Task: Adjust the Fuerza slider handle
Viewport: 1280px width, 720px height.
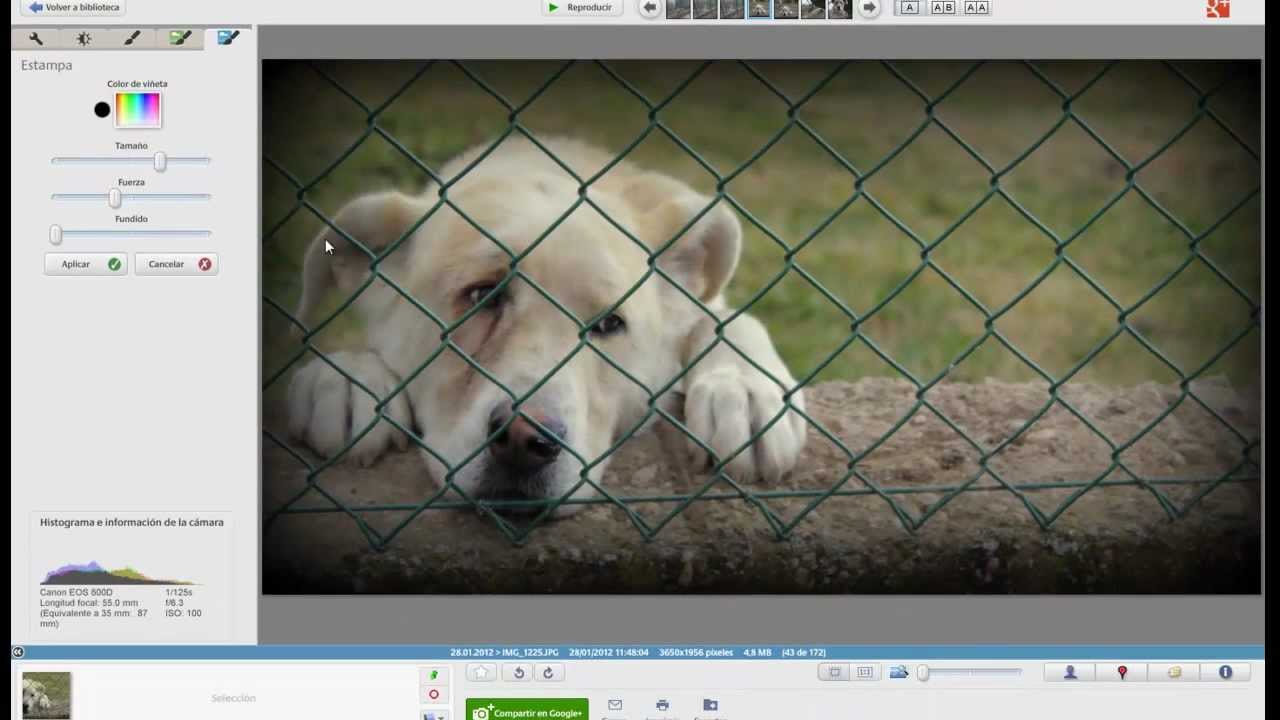Action: pyautogui.click(x=115, y=198)
